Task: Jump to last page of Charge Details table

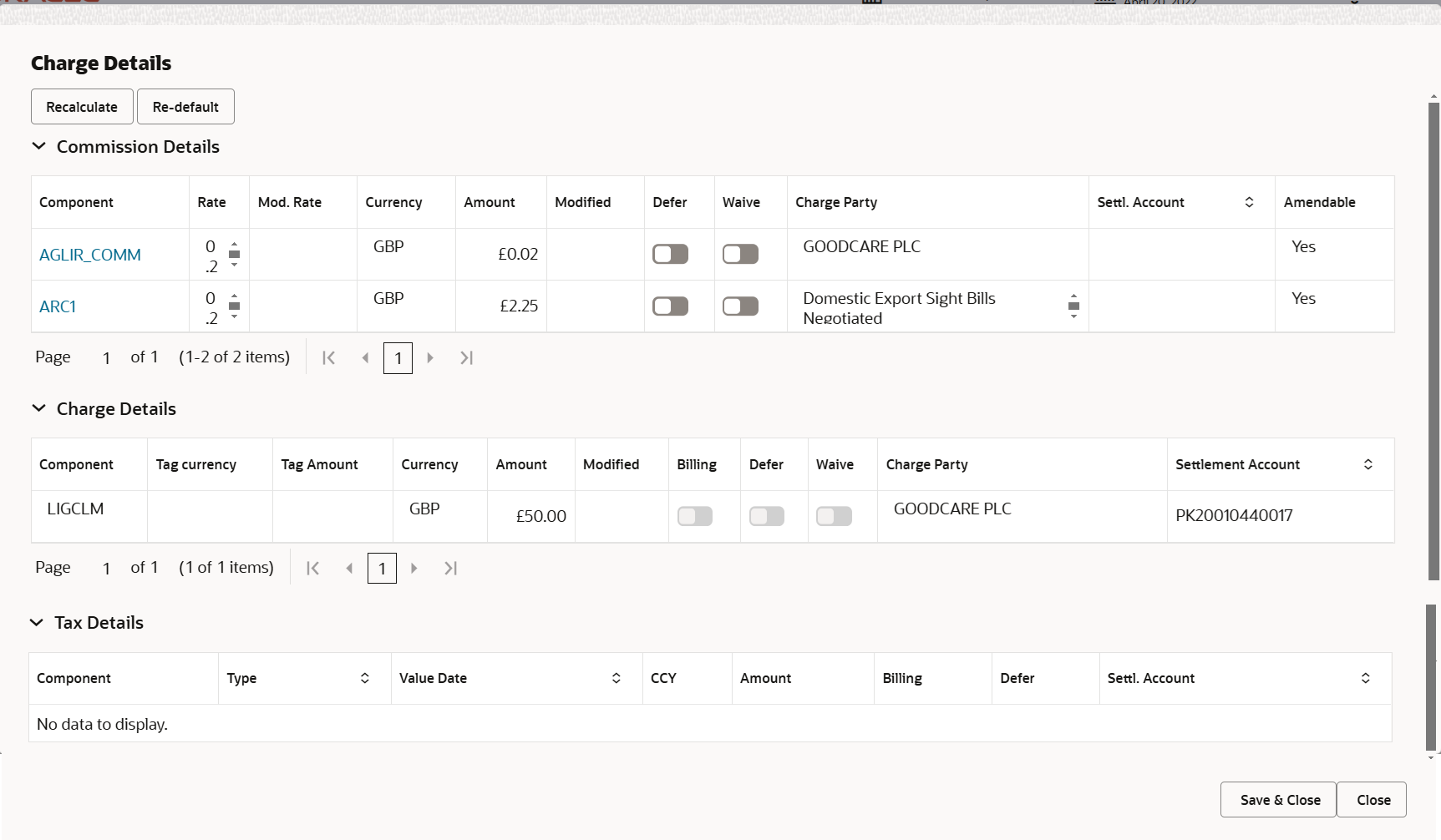Action: click(450, 569)
